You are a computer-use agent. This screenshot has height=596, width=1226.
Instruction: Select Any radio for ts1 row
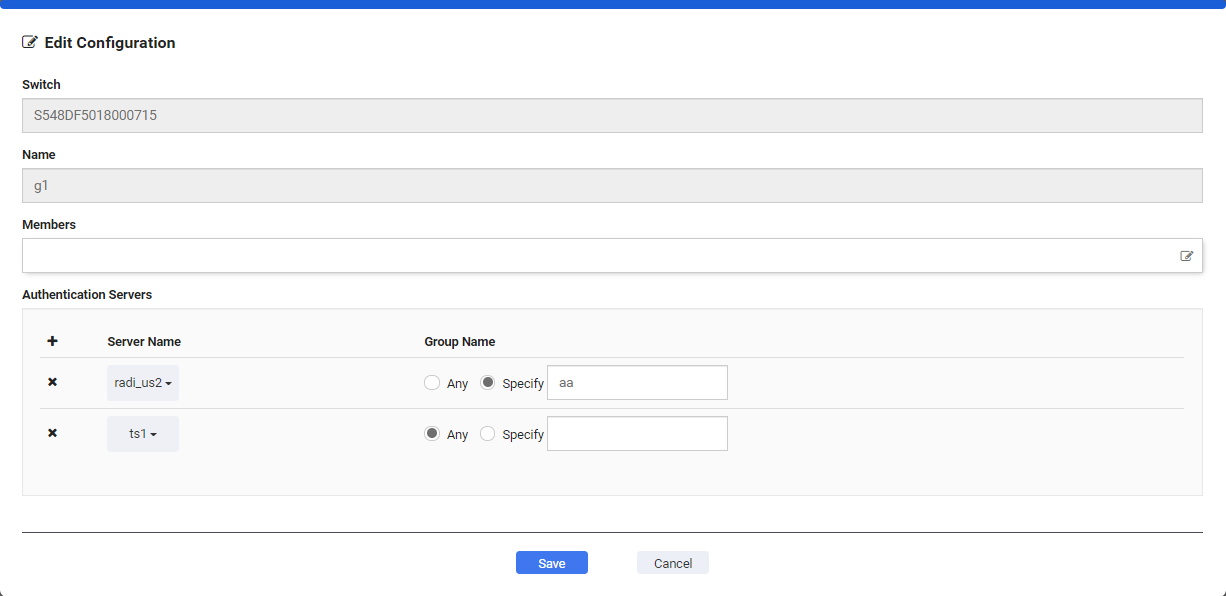(432, 434)
